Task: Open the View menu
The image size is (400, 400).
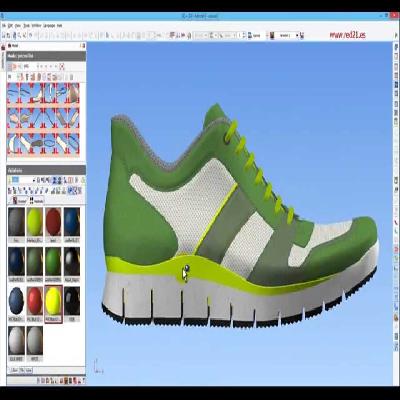Action: 18,26
